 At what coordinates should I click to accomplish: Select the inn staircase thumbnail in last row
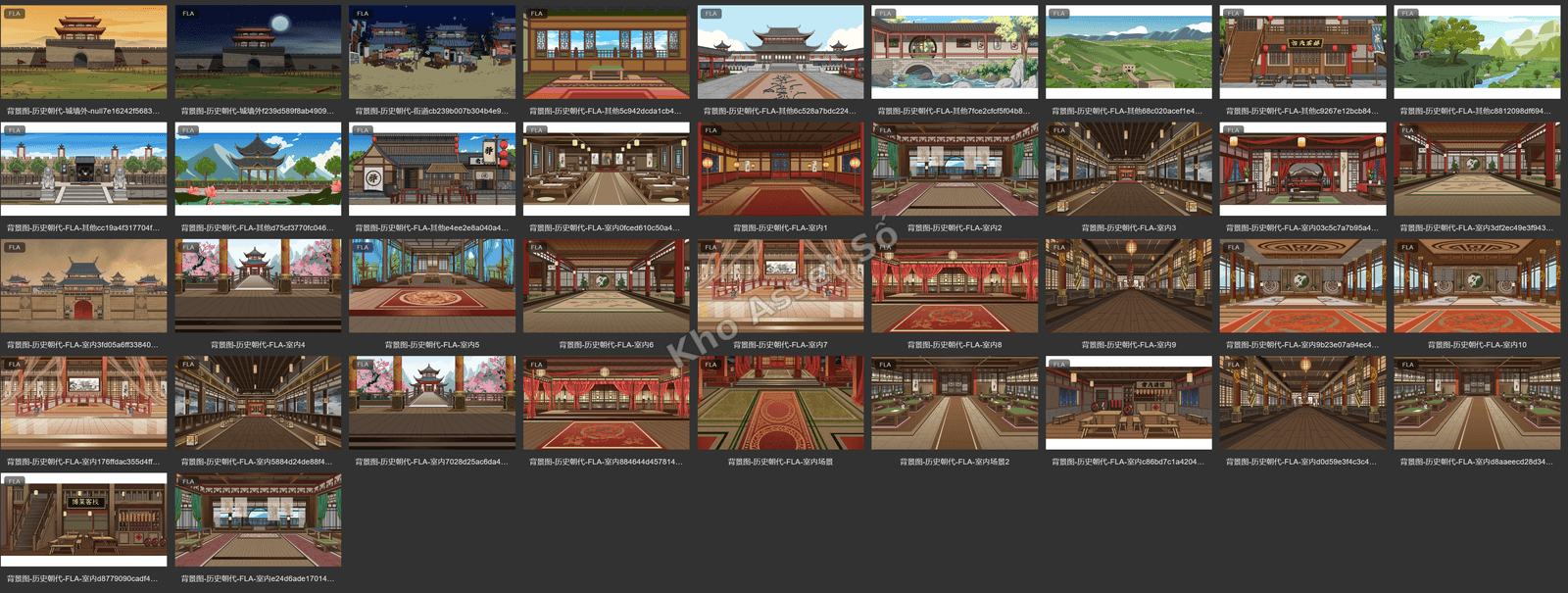(84, 519)
